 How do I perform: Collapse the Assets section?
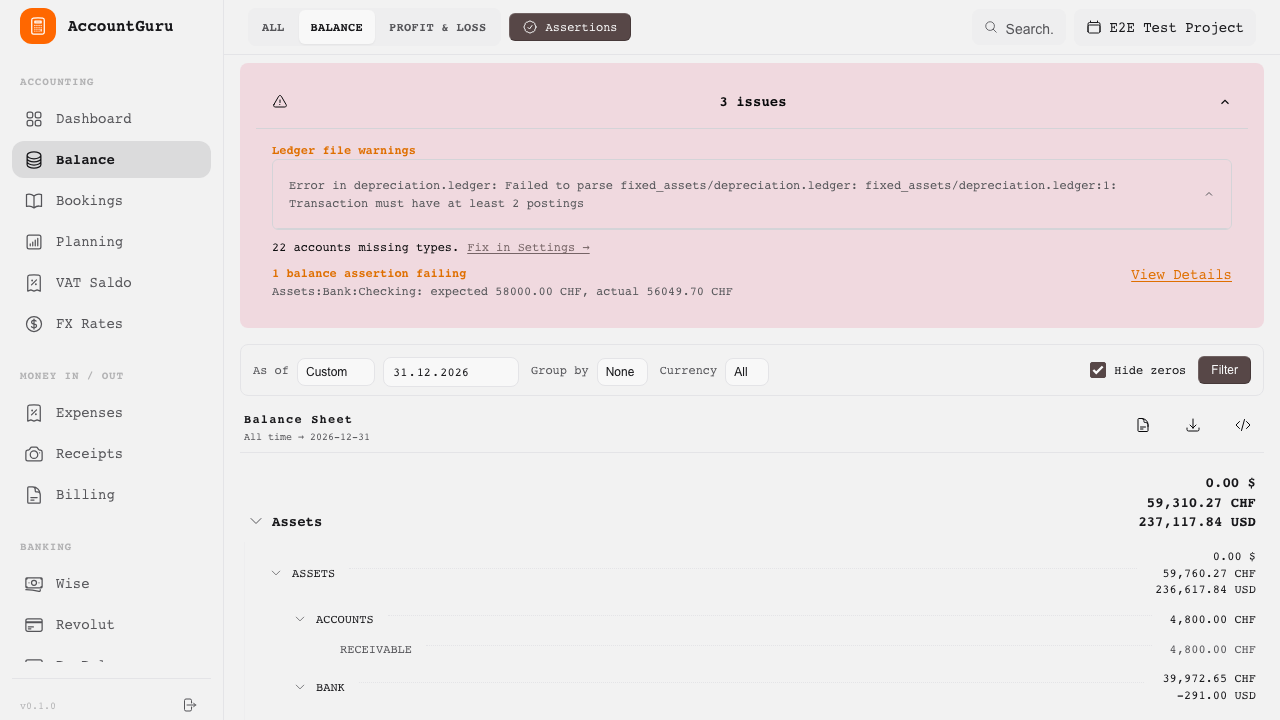click(x=256, y=521)
